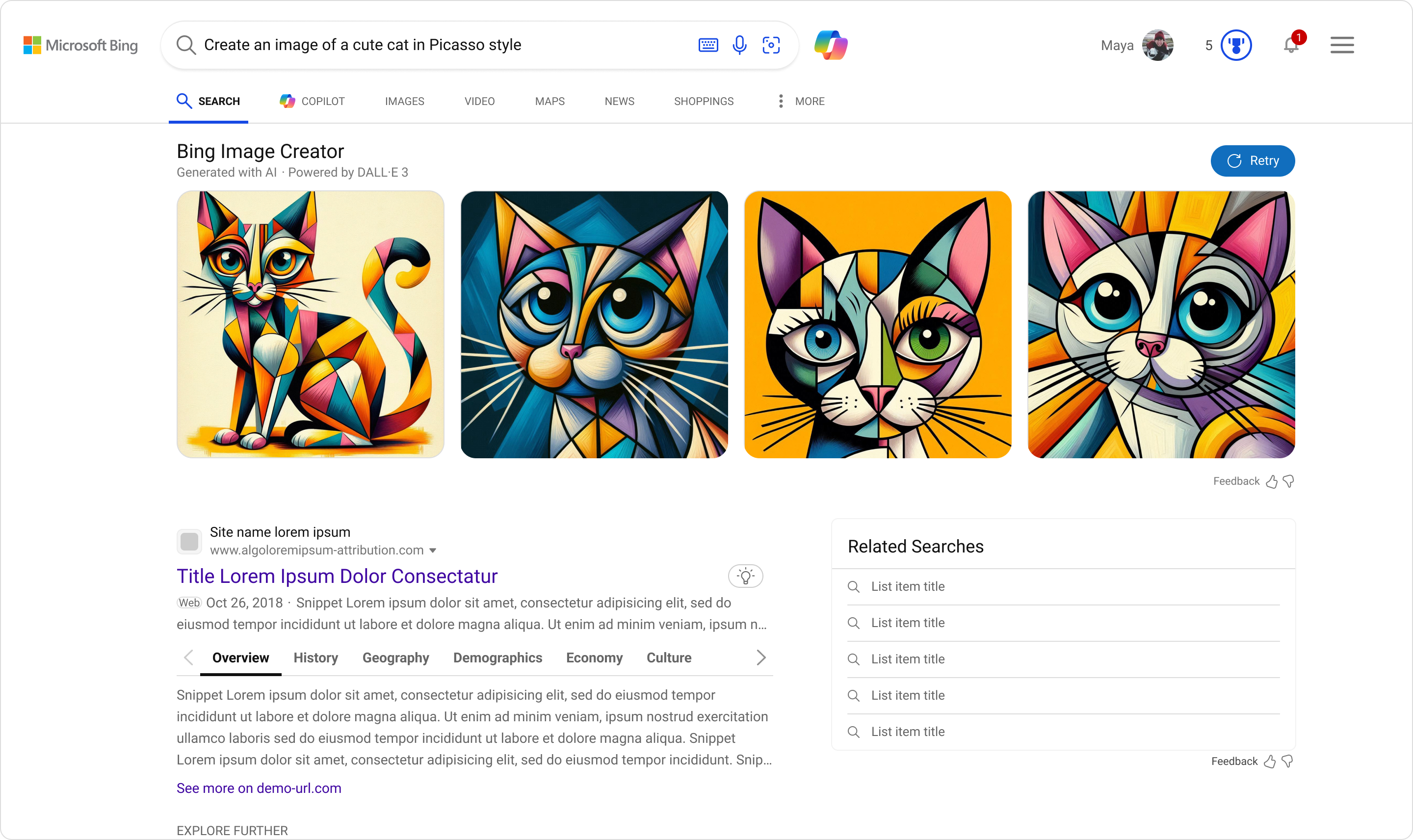
Task: Select the IMAGES tab
Action: click(405, 100)
